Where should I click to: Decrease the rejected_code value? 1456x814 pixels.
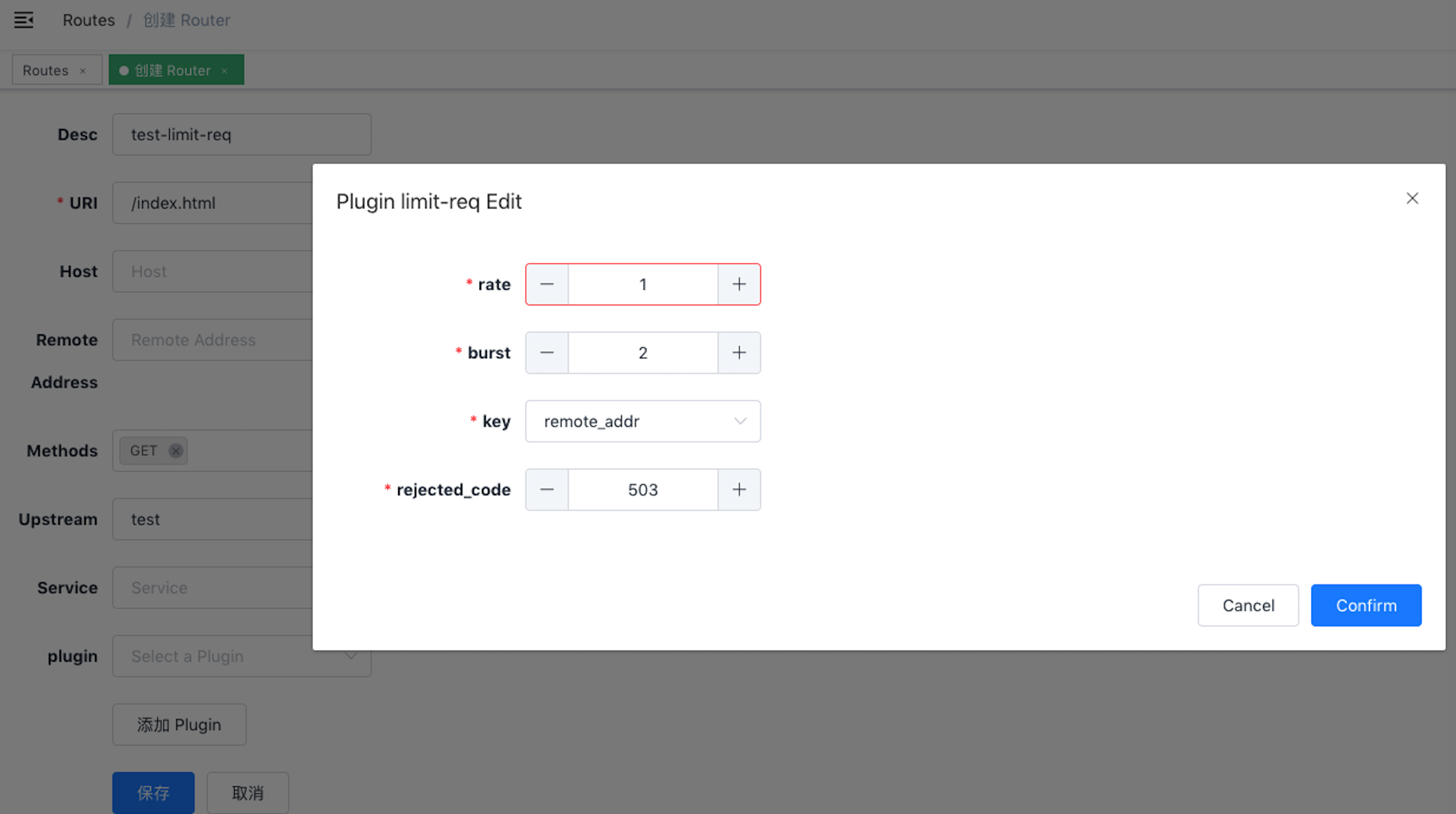coord(546,490)
